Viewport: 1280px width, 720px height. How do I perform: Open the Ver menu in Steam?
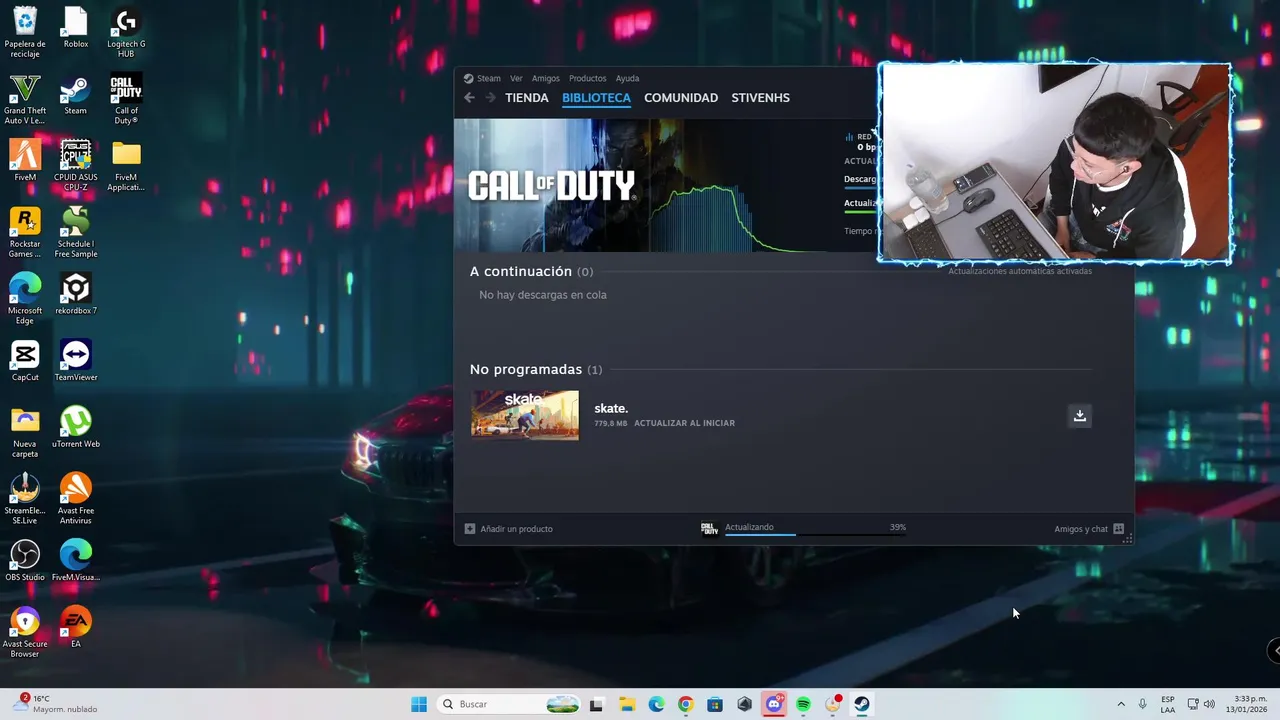516,78
